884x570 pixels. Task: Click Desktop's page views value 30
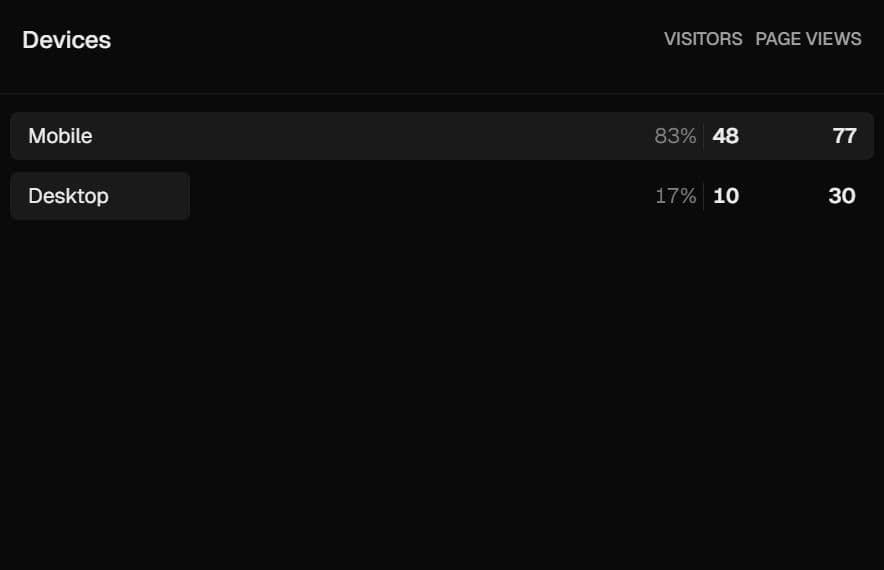[x=842, y=196]
